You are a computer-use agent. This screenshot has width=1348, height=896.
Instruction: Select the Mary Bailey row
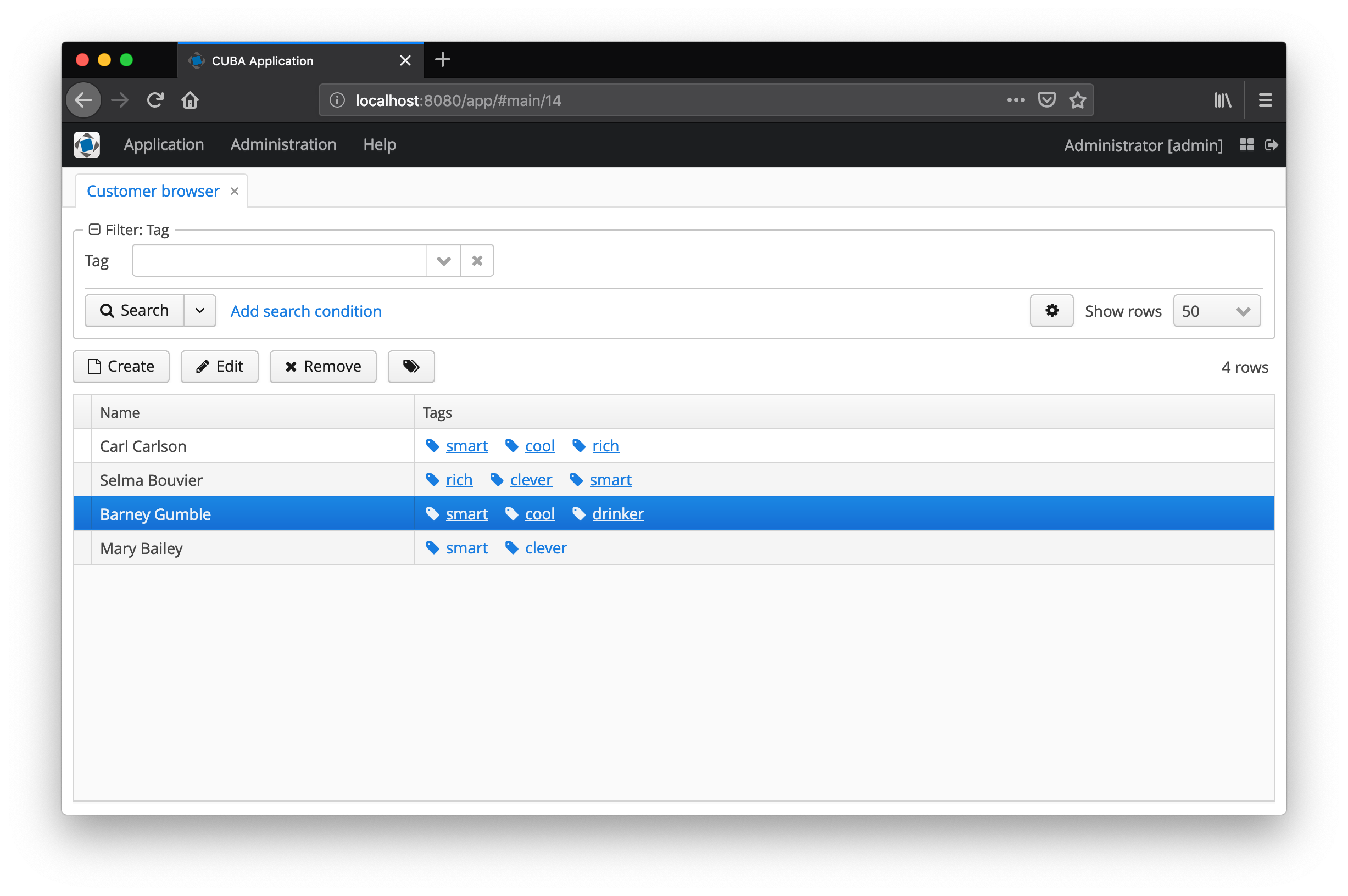click(x=141, y=548)
